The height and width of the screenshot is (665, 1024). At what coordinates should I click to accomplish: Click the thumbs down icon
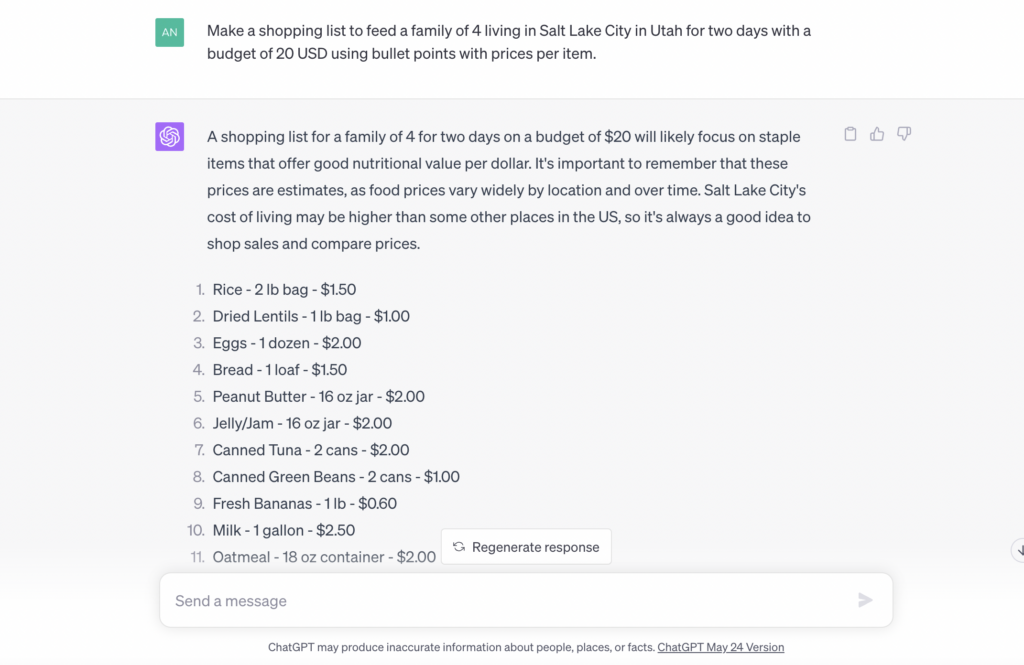(904, 134)
